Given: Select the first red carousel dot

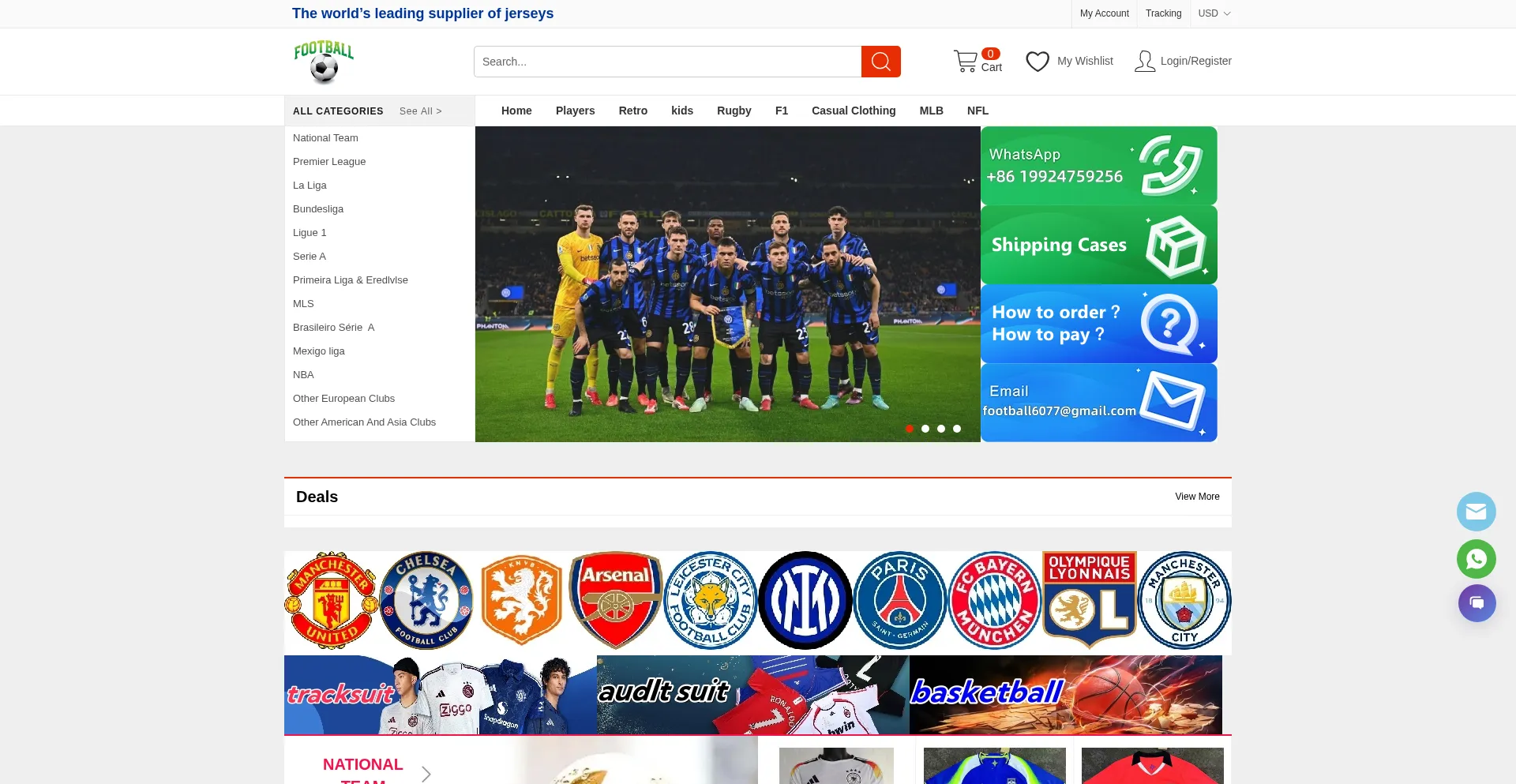Looking at the screenshot, I should [910, 429].
